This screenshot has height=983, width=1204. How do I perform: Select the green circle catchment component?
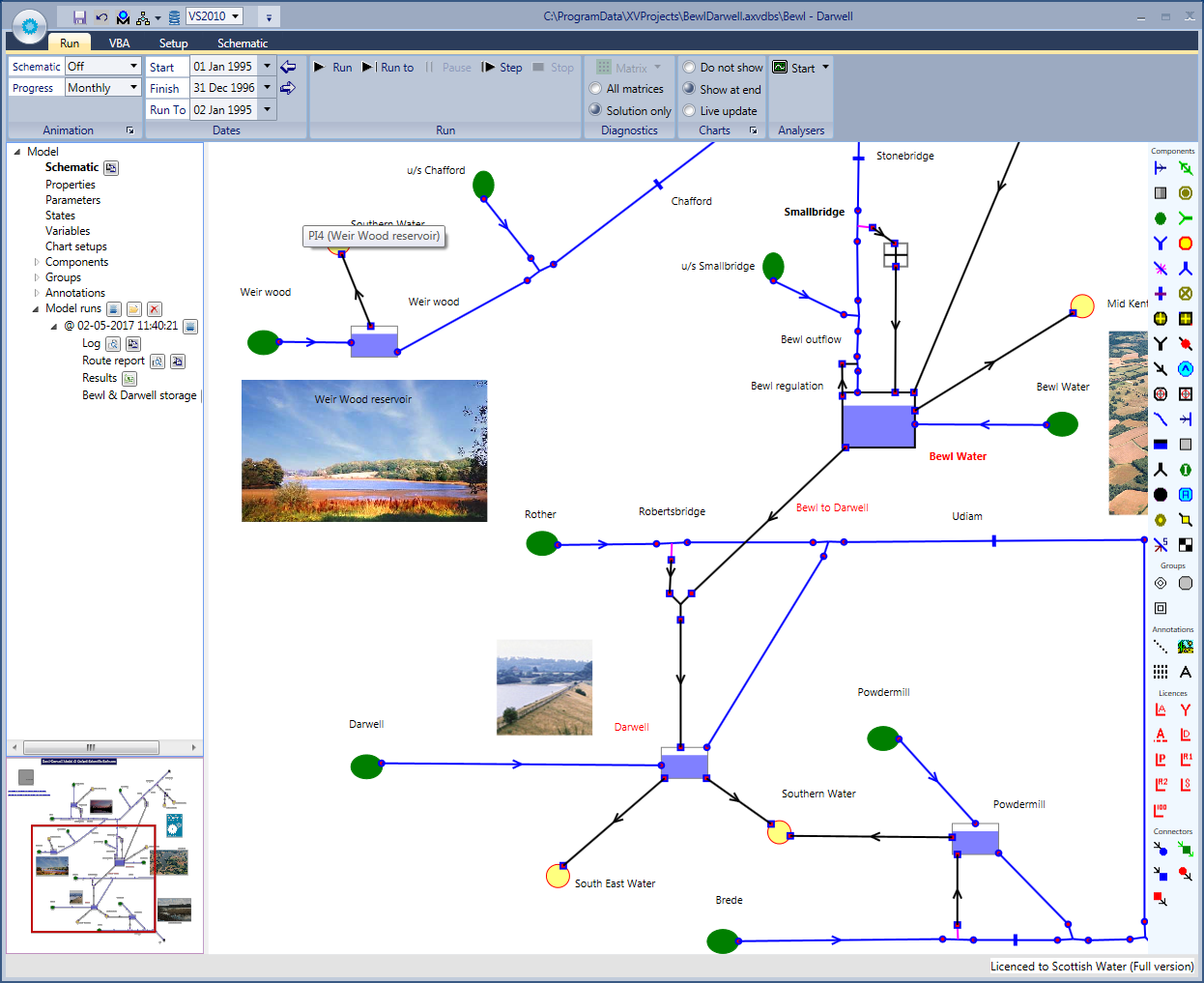1161,218
